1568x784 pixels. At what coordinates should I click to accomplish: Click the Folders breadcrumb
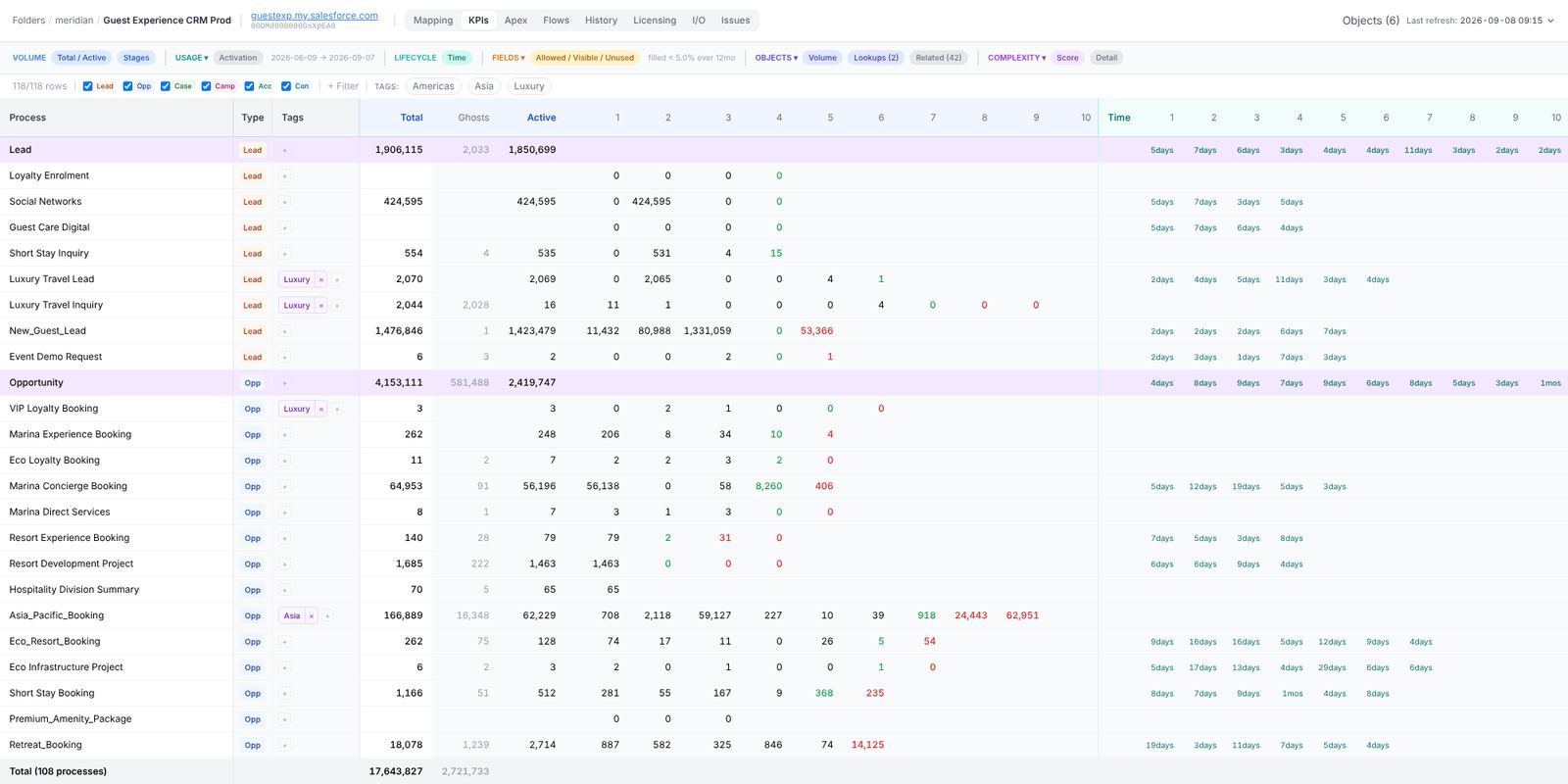pos(28,21)
